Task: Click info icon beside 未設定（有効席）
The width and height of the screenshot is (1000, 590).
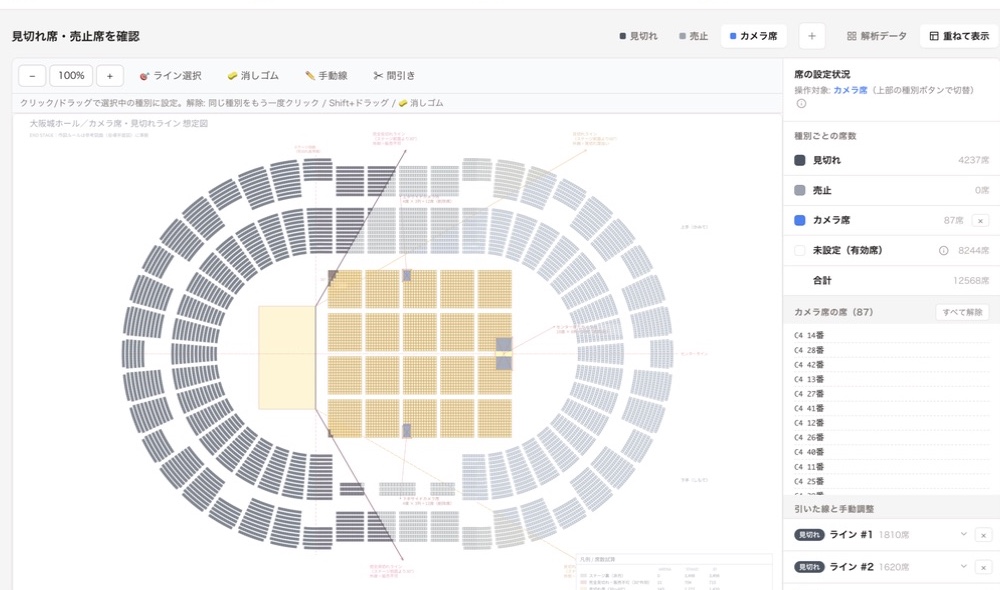Action: (943, 251)
